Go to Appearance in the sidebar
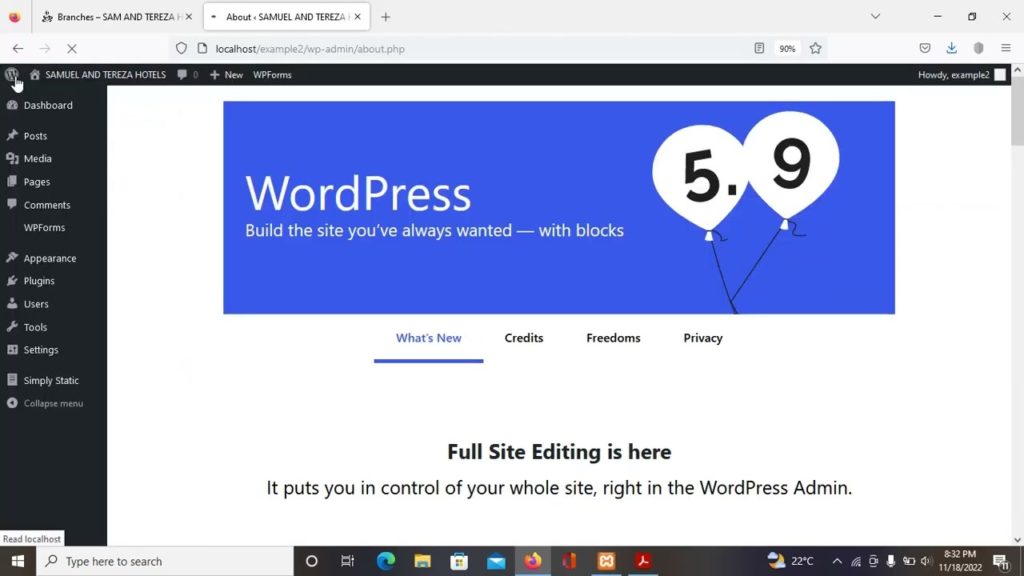Viewport: 1024px width, 576px height. [x=49, y=258]
